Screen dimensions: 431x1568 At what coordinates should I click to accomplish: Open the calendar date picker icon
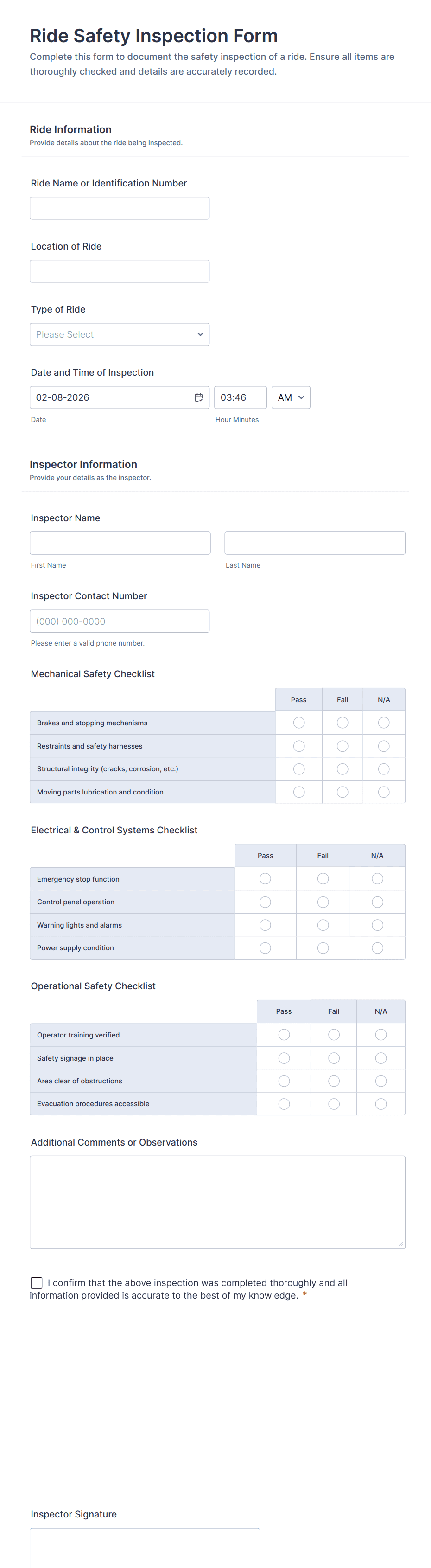pos(198,397)
